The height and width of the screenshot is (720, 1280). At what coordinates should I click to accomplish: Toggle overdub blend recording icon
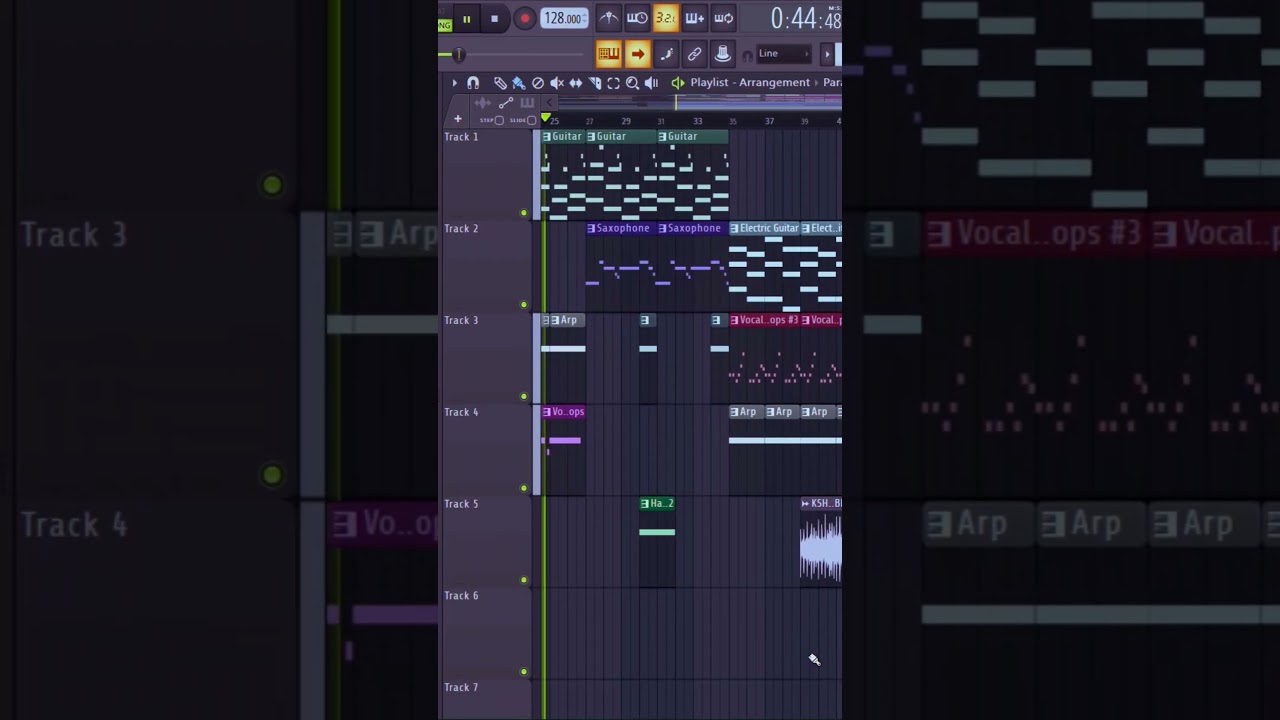[x=695, y=18]
